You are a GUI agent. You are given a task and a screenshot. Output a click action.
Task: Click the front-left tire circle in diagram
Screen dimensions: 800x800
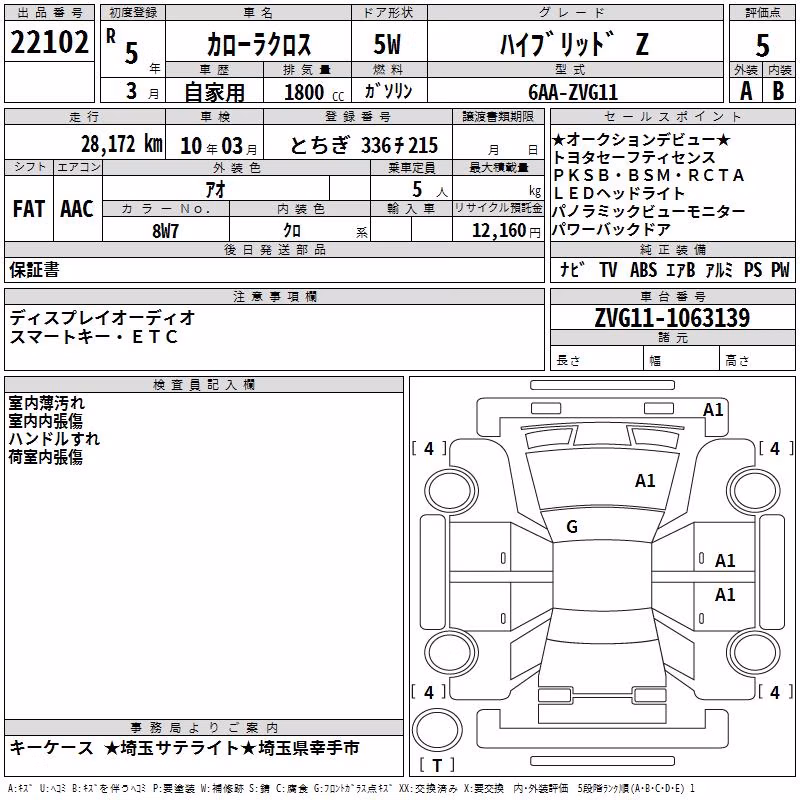(x=451, y=491)
